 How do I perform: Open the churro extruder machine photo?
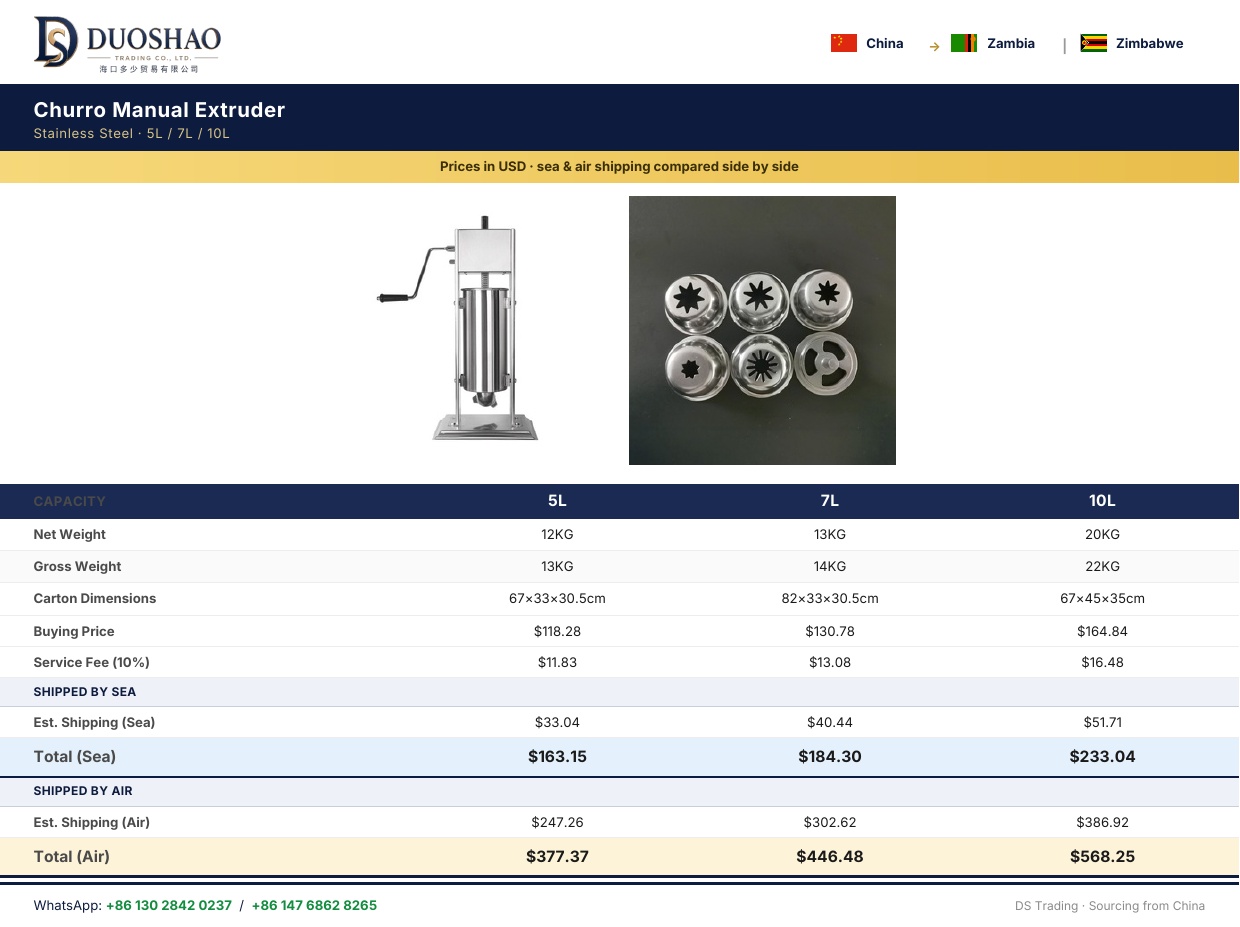click(457, 328)
